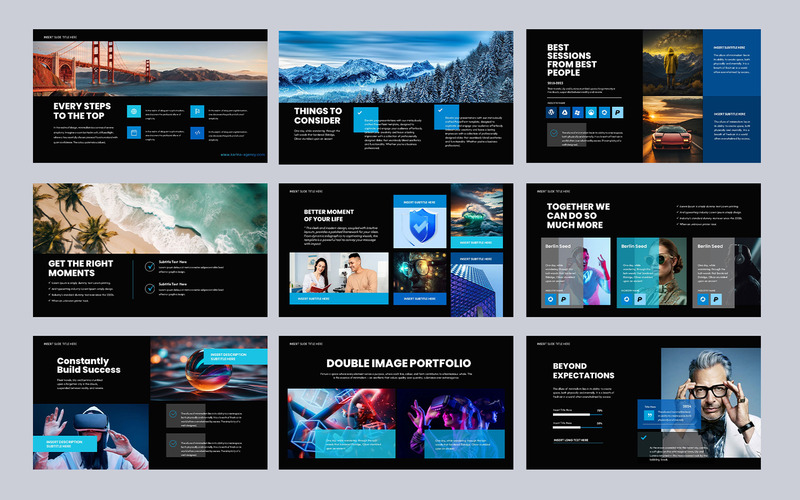Click the globe icon in Every Steps slide
This screenshot has height=500, width=800.
pyautogui.click(x=133, y=111)
